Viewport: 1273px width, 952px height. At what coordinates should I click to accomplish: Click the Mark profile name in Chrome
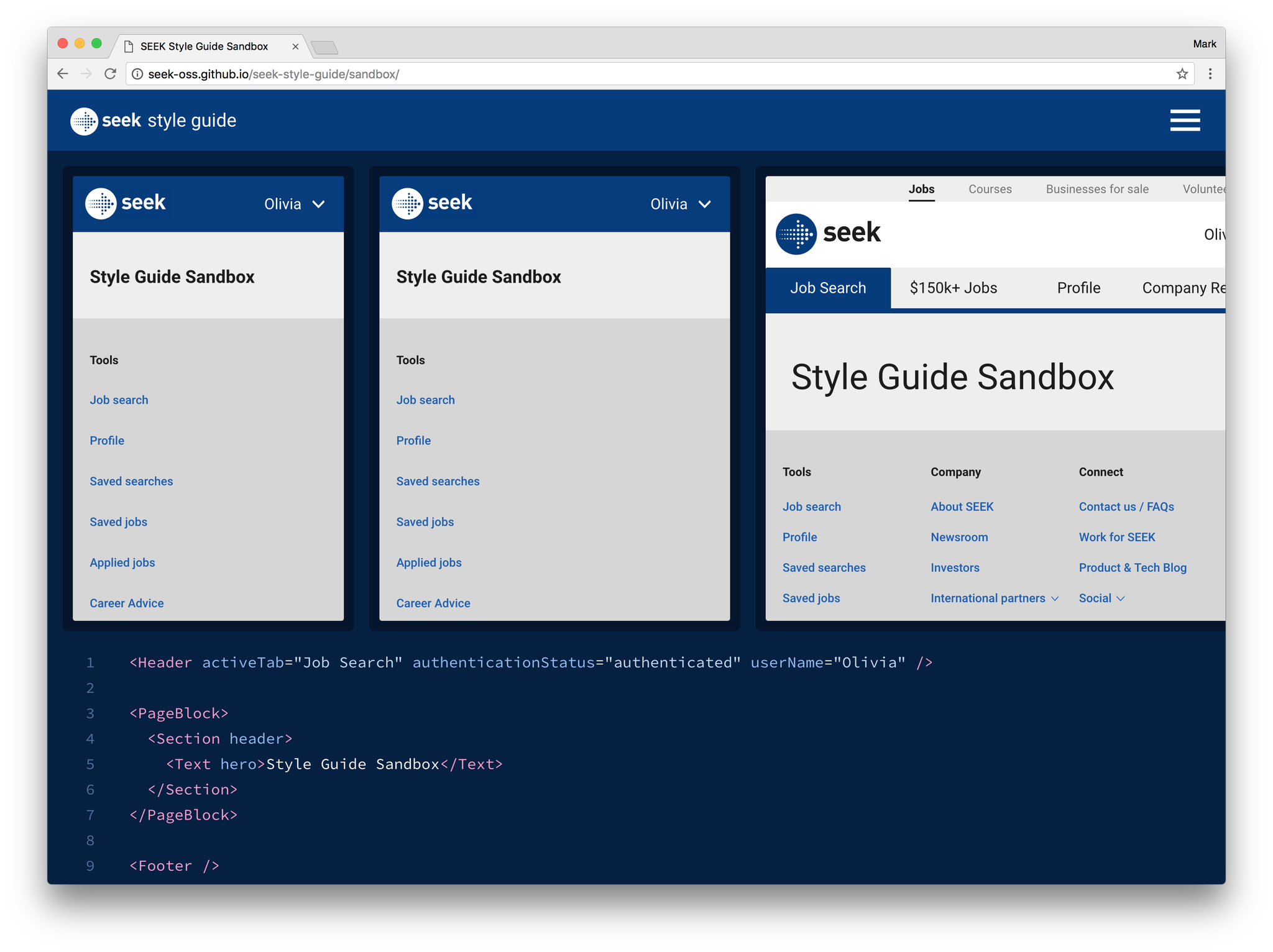(1204, 43)
